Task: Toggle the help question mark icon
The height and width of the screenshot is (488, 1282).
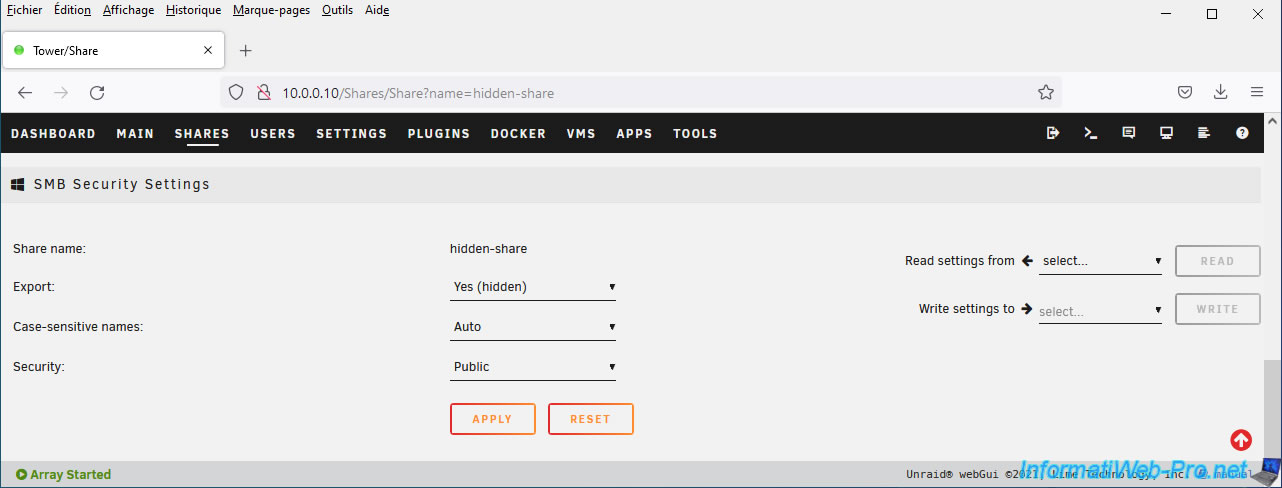Action: [x=1242, y=133]
